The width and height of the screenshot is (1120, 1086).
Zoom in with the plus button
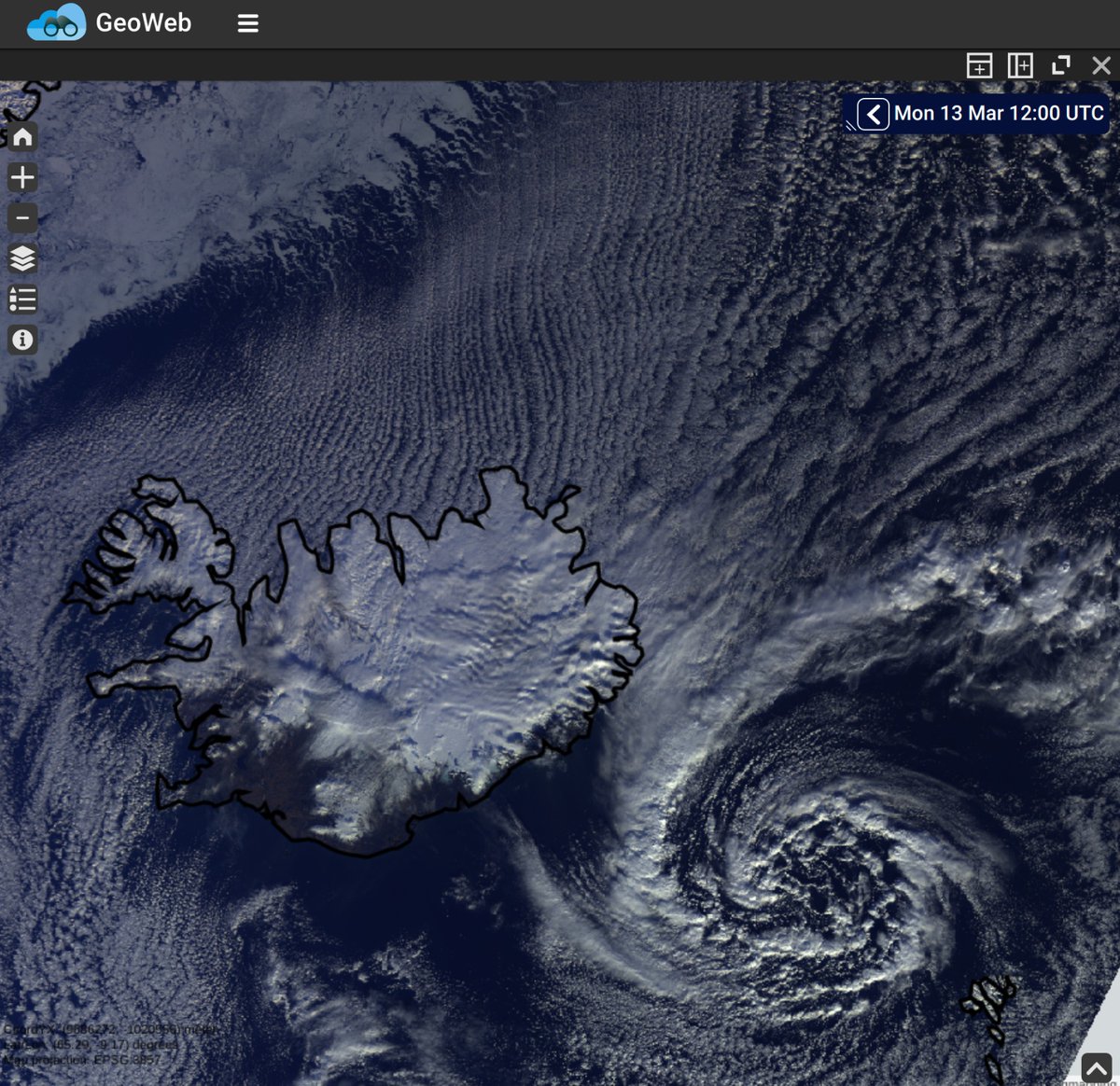(22, 177)
